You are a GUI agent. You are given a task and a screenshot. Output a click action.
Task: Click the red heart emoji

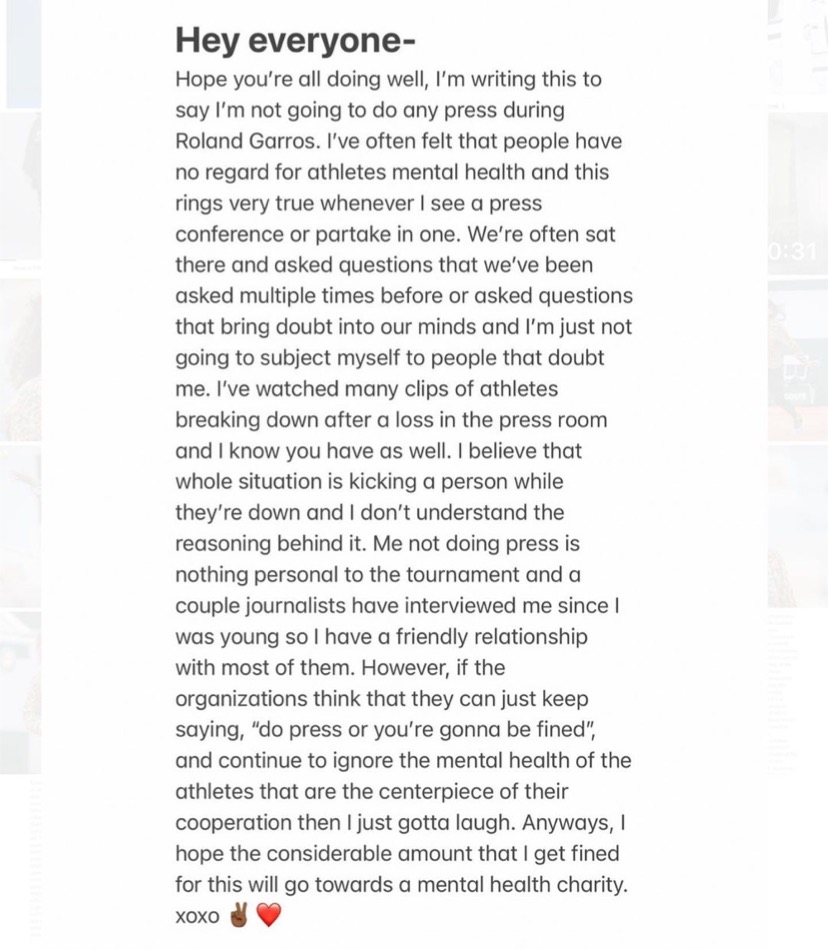click(269, 915)
